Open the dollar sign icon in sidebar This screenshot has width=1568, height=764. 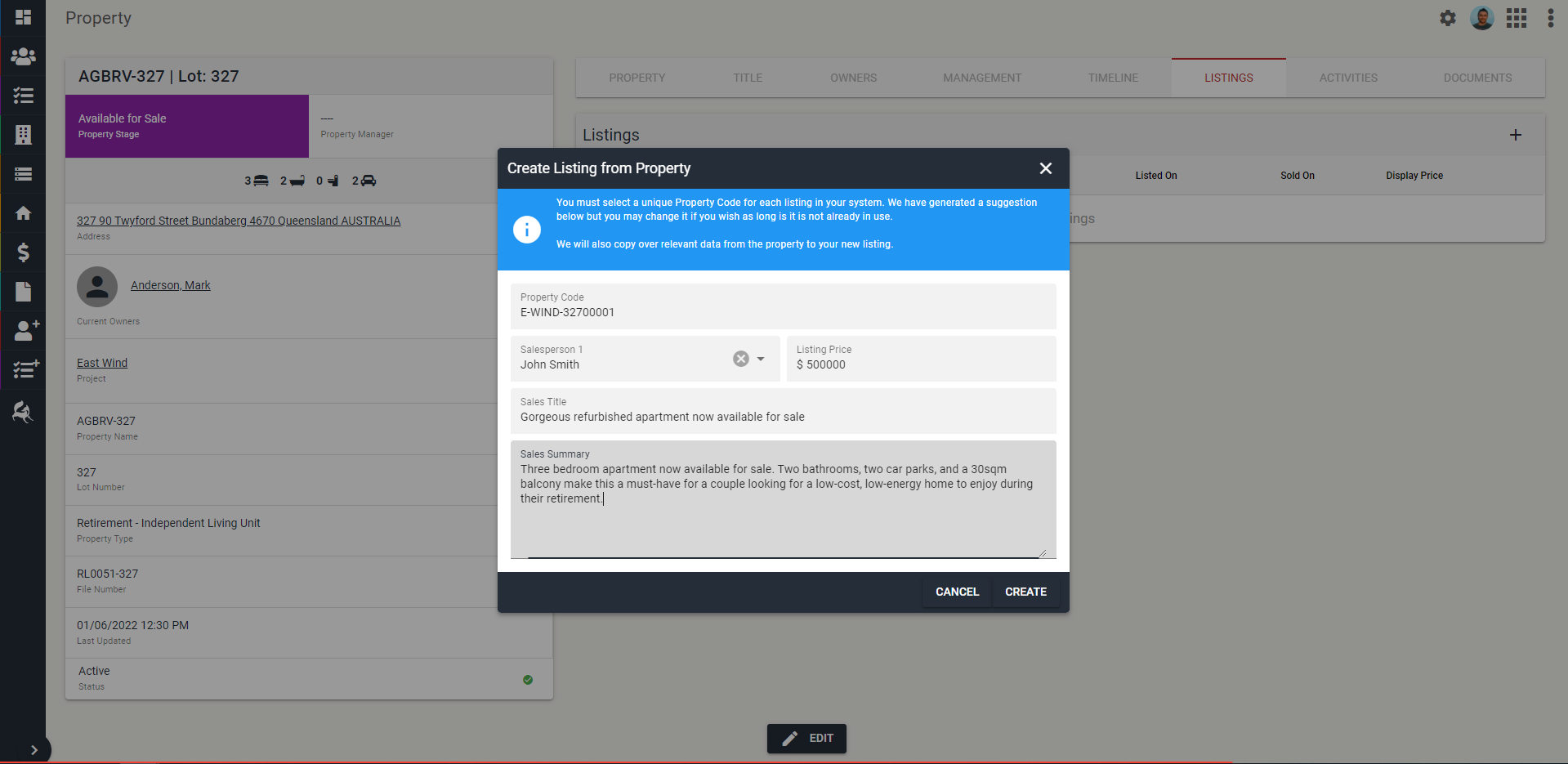[23, 252]
